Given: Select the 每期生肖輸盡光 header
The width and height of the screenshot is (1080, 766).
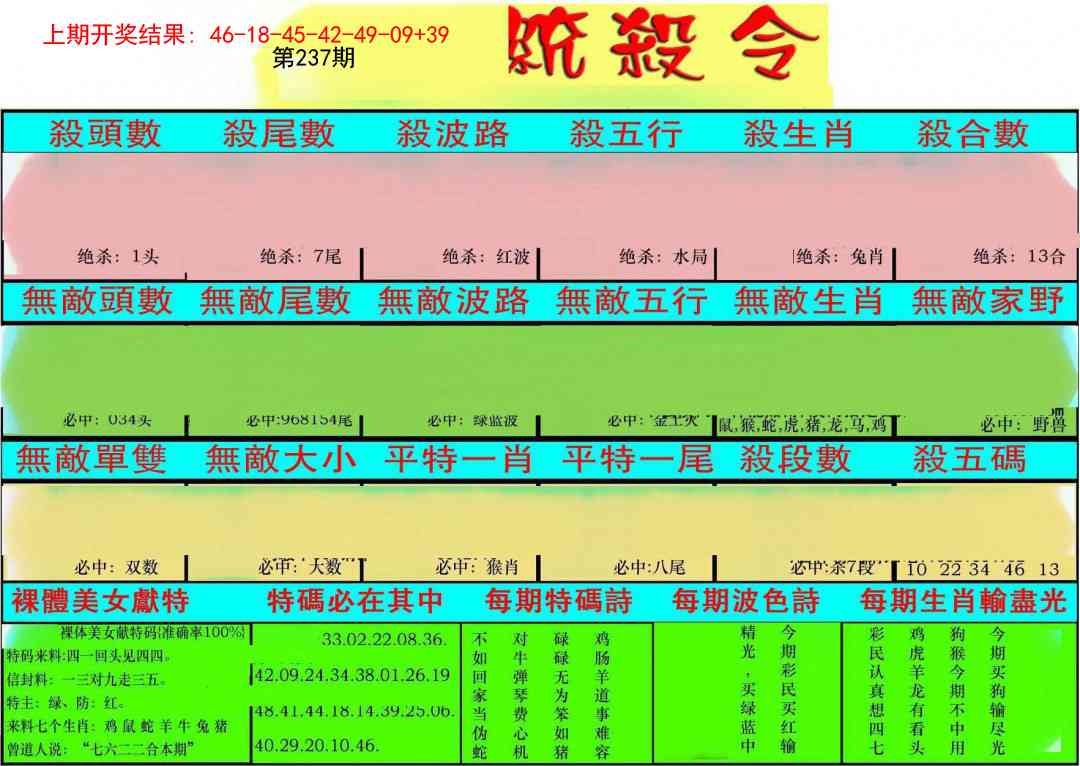Looking at the screenshot, I should pyautogui.click(x=963, y=601).
